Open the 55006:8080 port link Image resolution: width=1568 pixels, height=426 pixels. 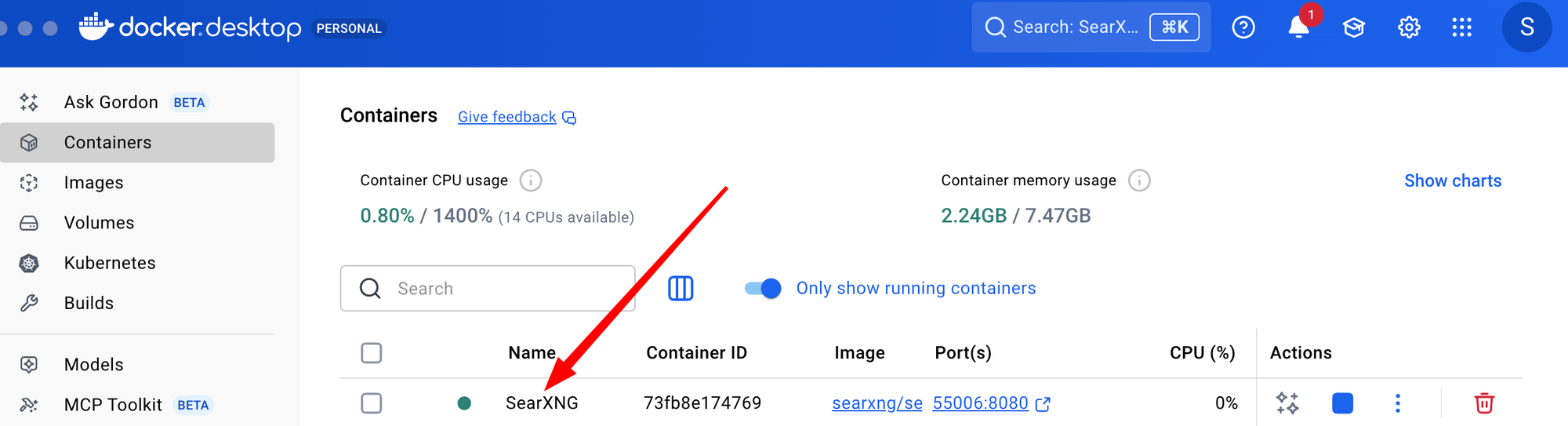pyautogui.click(x=980, y=403)
